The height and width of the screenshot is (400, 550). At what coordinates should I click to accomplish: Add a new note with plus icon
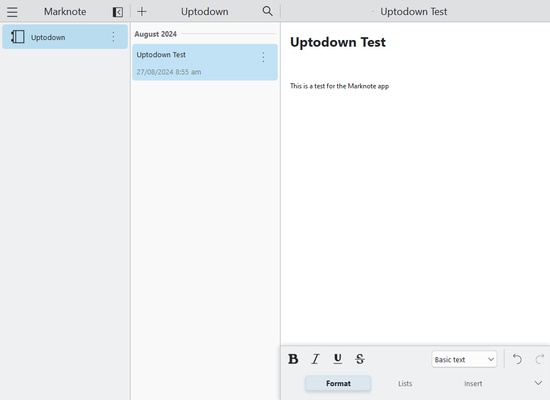pyautogui.click(x=142, y=12)
